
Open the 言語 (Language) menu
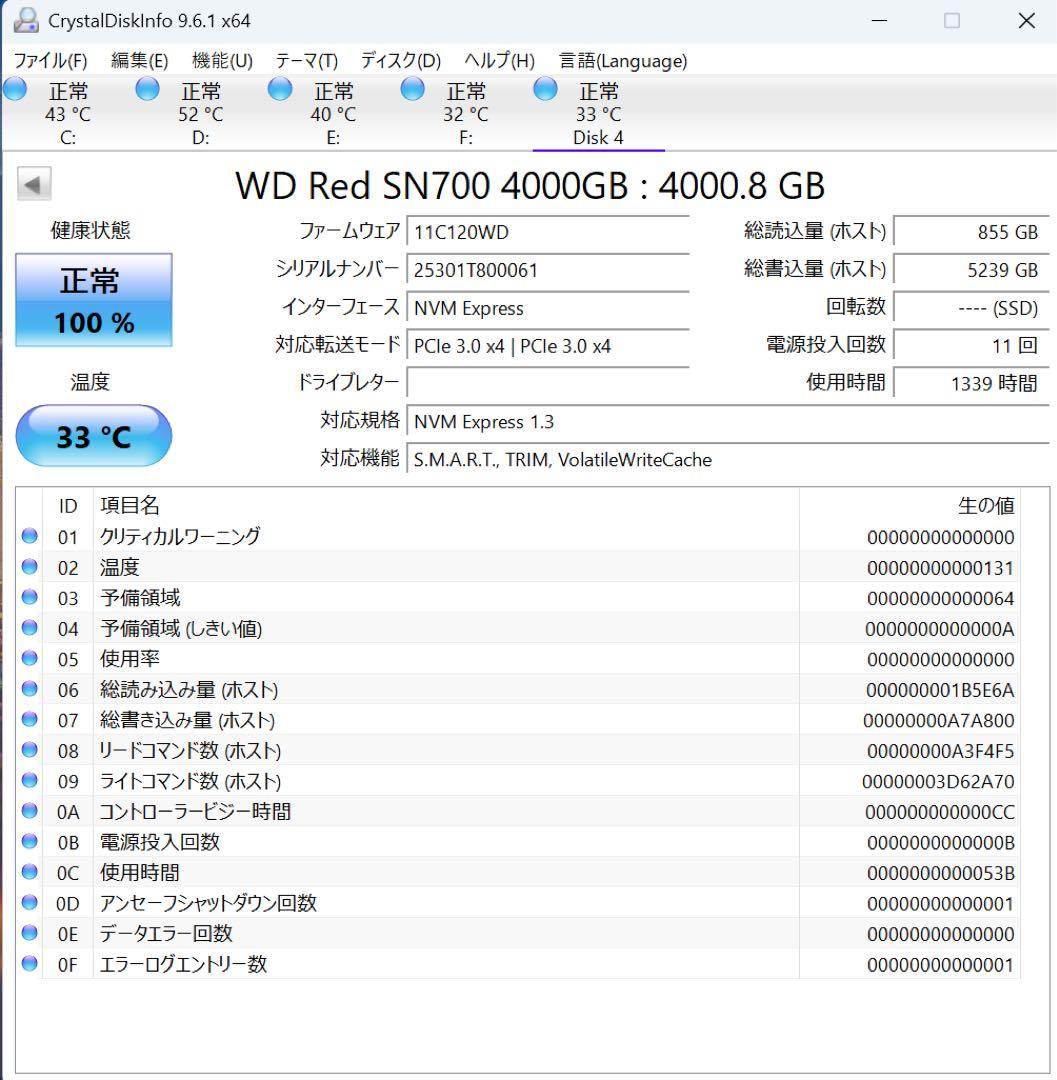coord(622,60)
